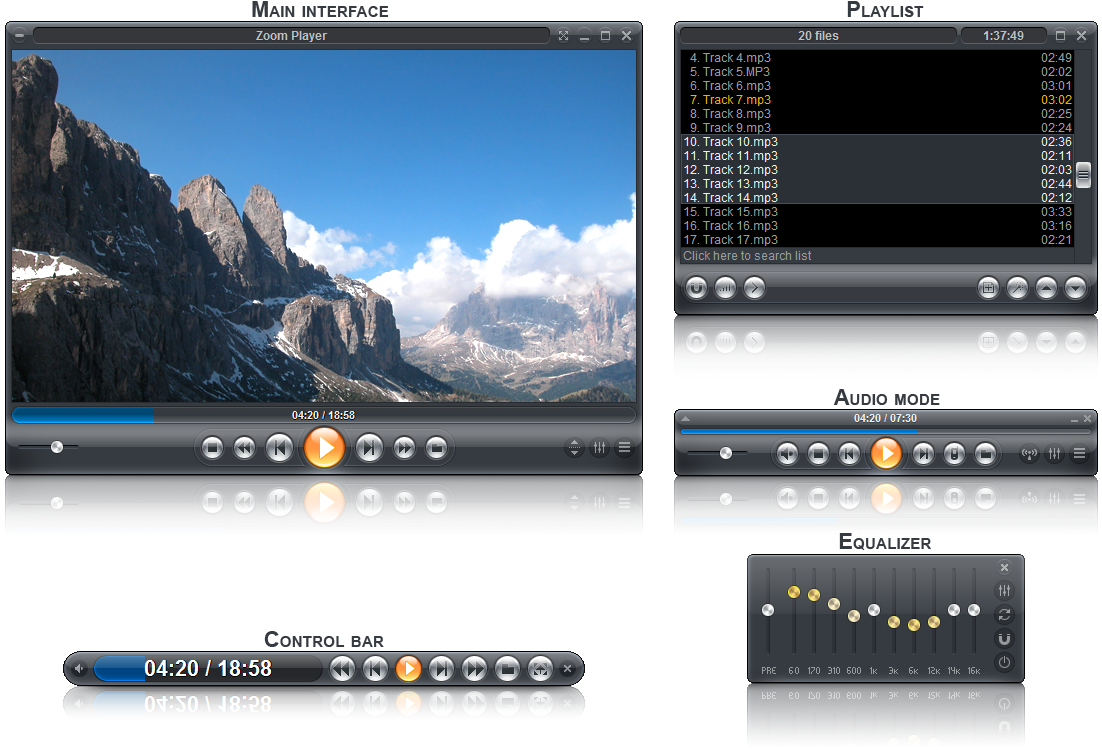
Task: Select Track 15.mp3 in playlist
Action: point(877,212)
